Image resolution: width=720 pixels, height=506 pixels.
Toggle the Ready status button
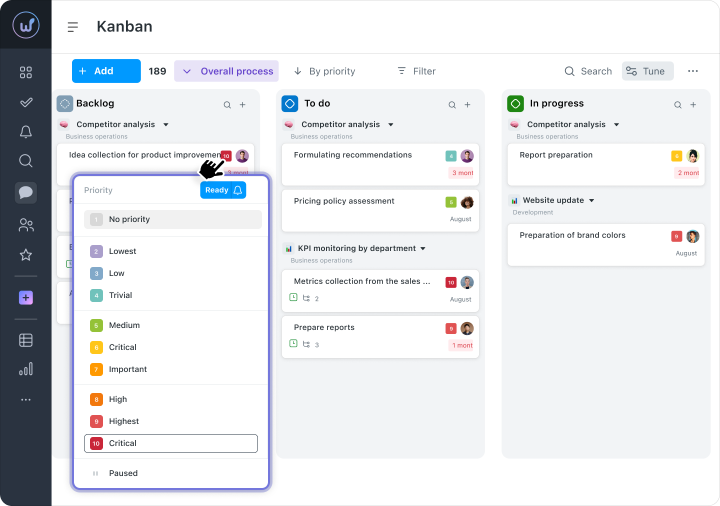(222, 190)
